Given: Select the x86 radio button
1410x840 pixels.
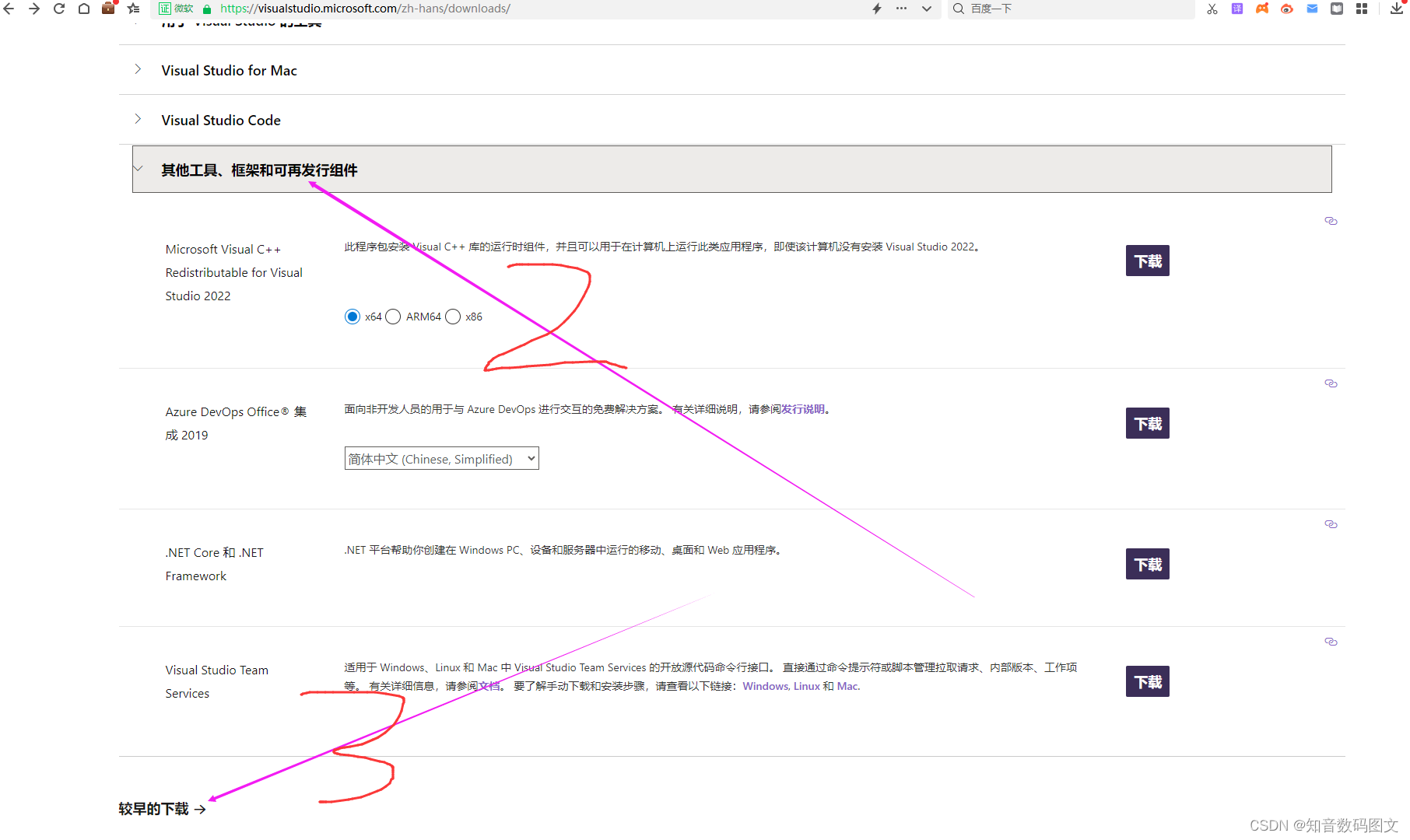Looking at the screenshot, I should coord(453,317).
